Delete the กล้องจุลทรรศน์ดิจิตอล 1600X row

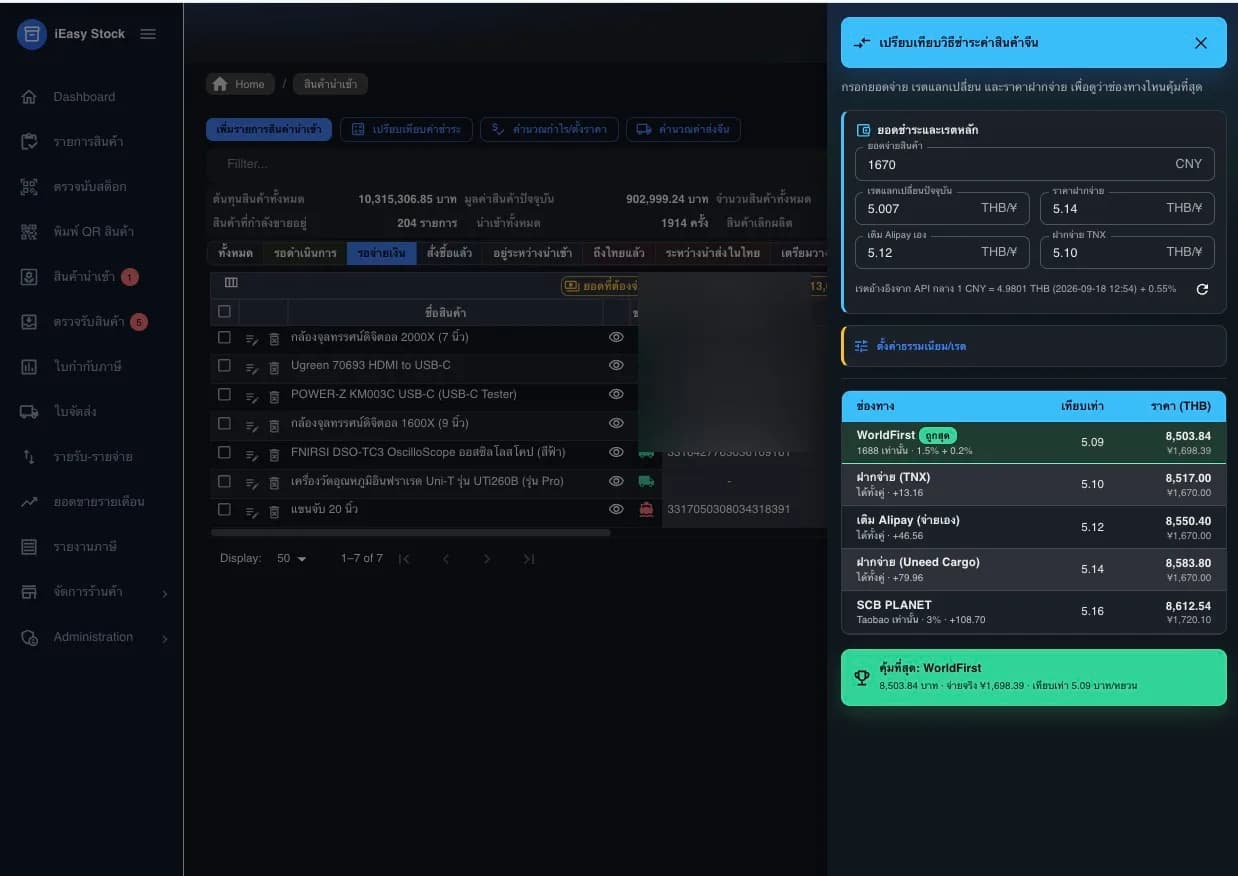coord(274,425)
